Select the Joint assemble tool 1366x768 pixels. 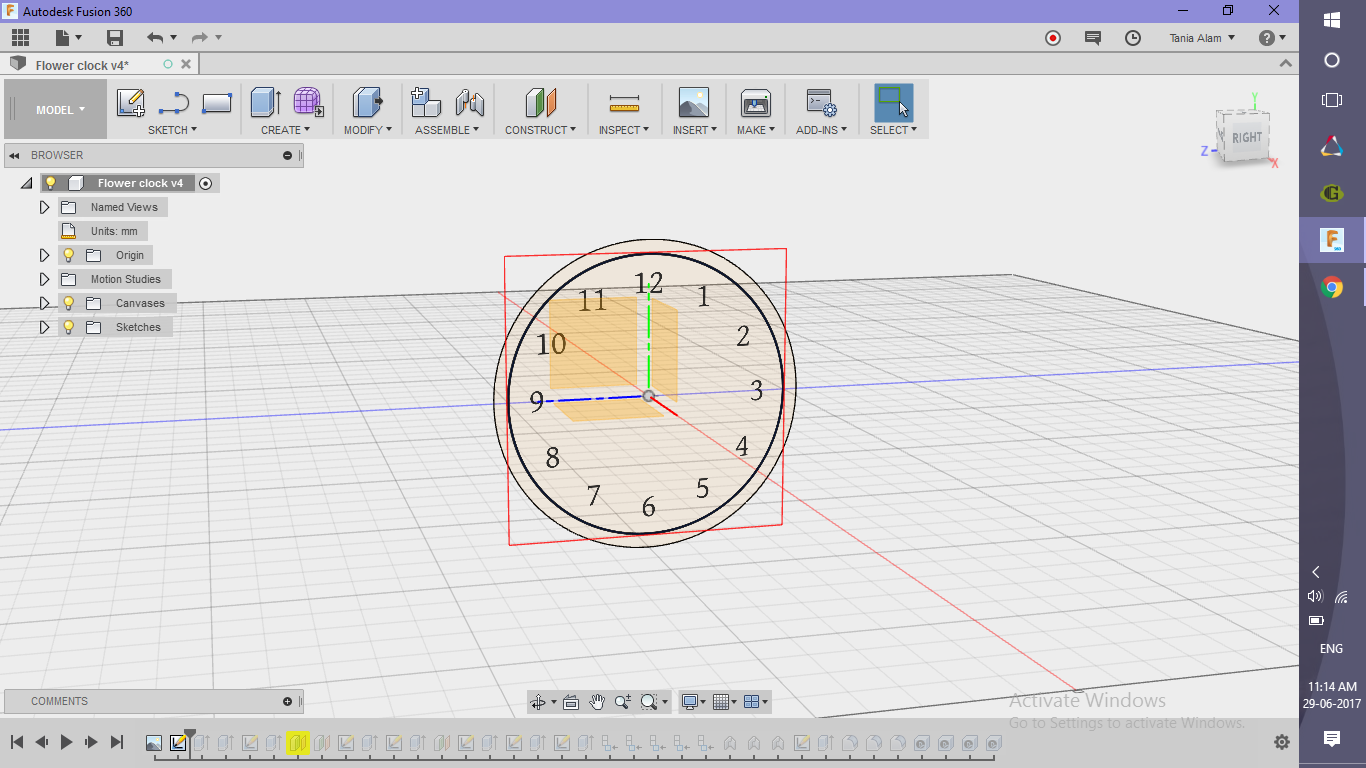[469, 103]
